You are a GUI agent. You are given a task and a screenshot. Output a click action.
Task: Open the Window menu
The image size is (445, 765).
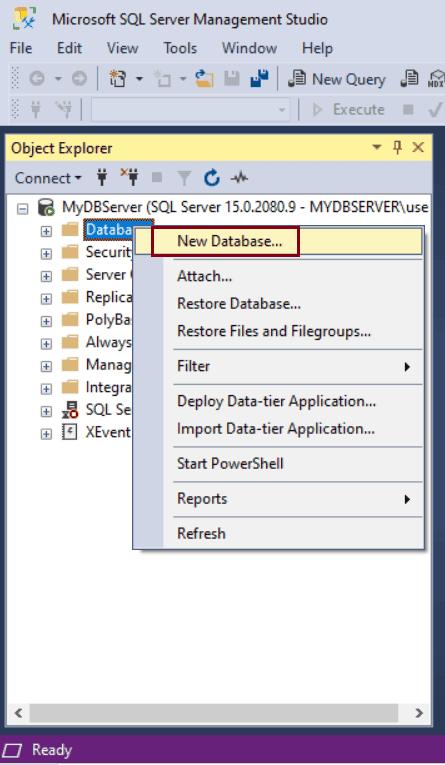[x=249, y=48]
